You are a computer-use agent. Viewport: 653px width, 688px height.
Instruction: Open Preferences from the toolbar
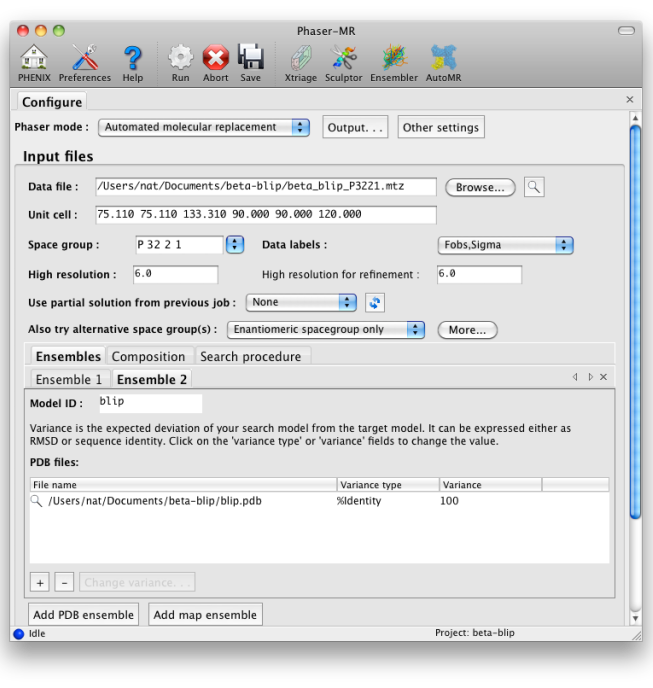click(85, 62)
